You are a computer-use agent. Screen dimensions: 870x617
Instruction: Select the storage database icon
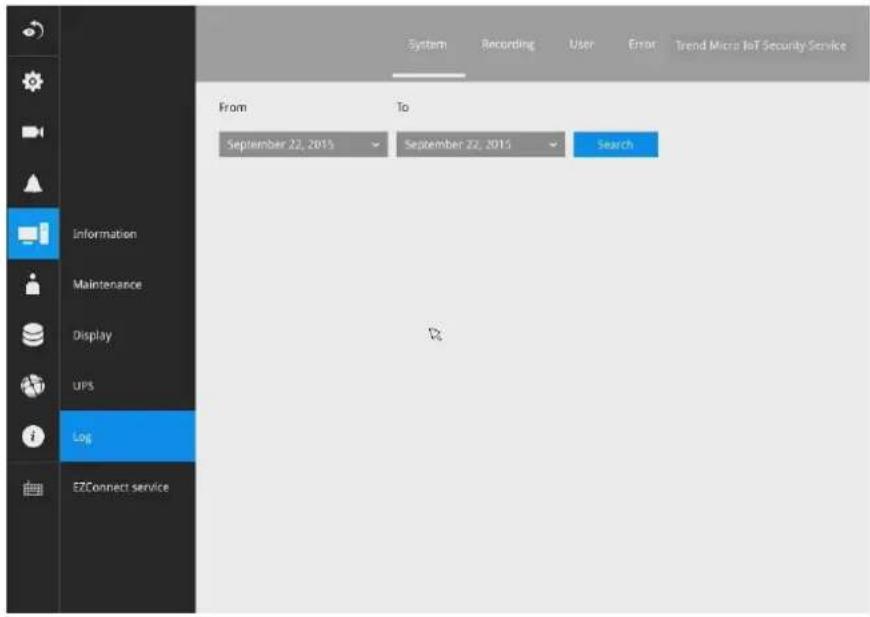(33, 335)
